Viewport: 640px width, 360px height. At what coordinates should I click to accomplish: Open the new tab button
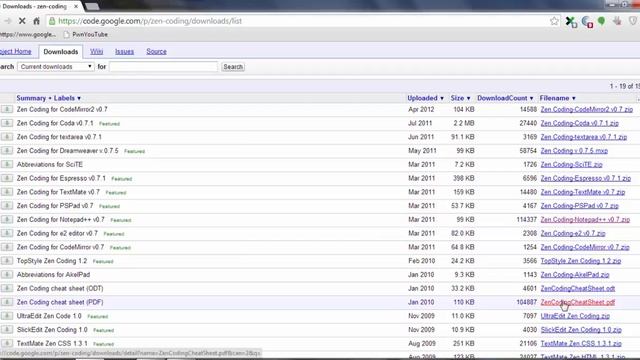point(92,6)
